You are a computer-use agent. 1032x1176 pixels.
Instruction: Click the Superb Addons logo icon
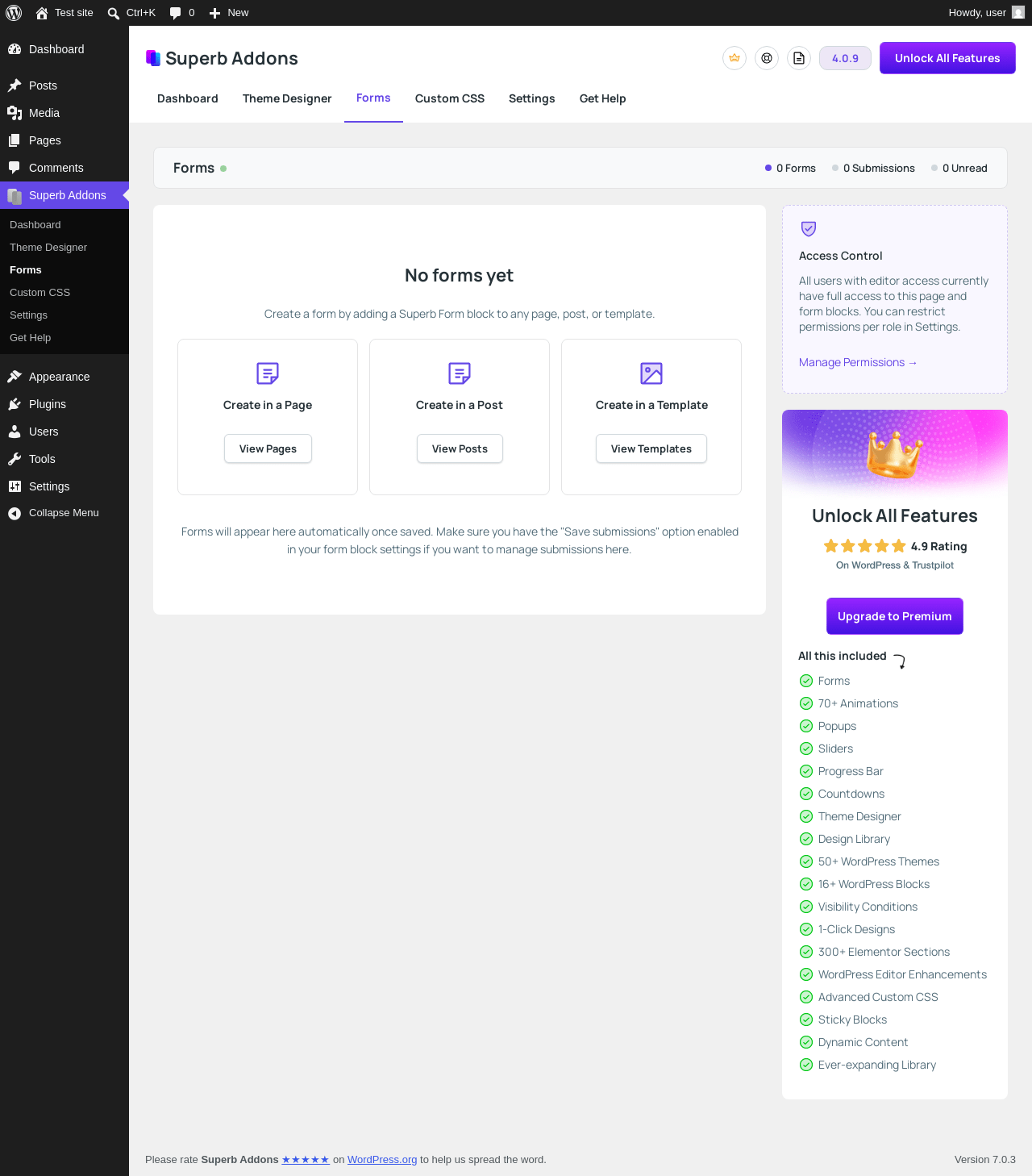click(153, 58)
